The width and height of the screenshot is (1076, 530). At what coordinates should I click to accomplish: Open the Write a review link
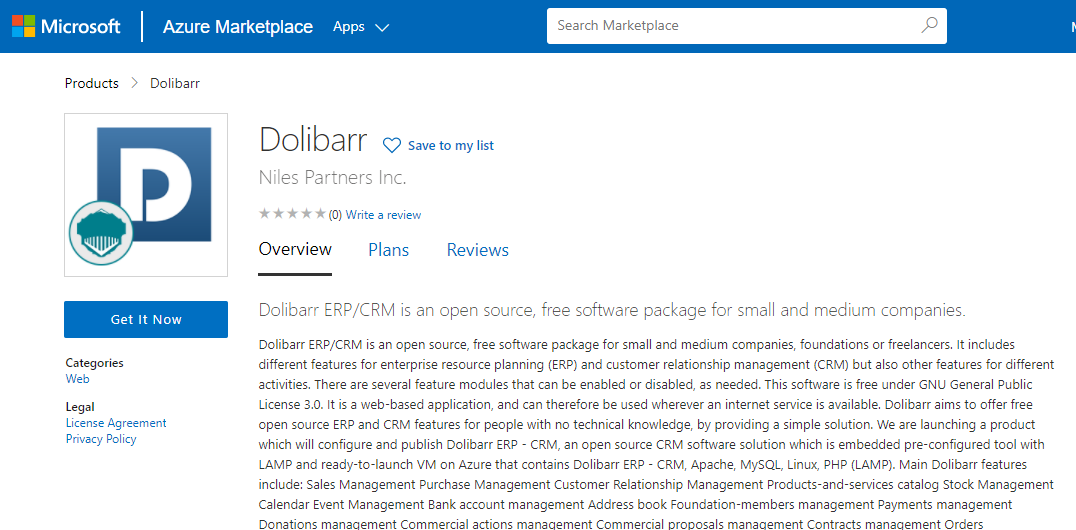tap(383, 215)
